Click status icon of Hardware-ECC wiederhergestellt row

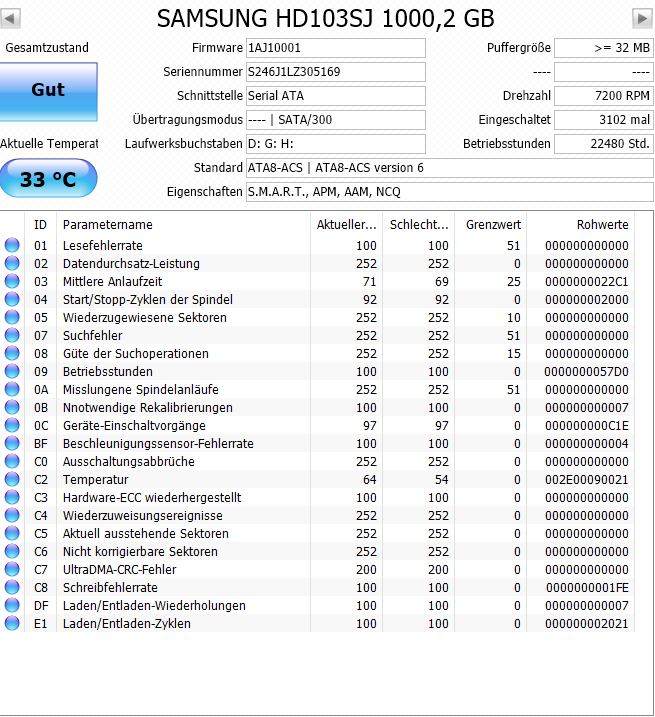click(x=12, y=497)
